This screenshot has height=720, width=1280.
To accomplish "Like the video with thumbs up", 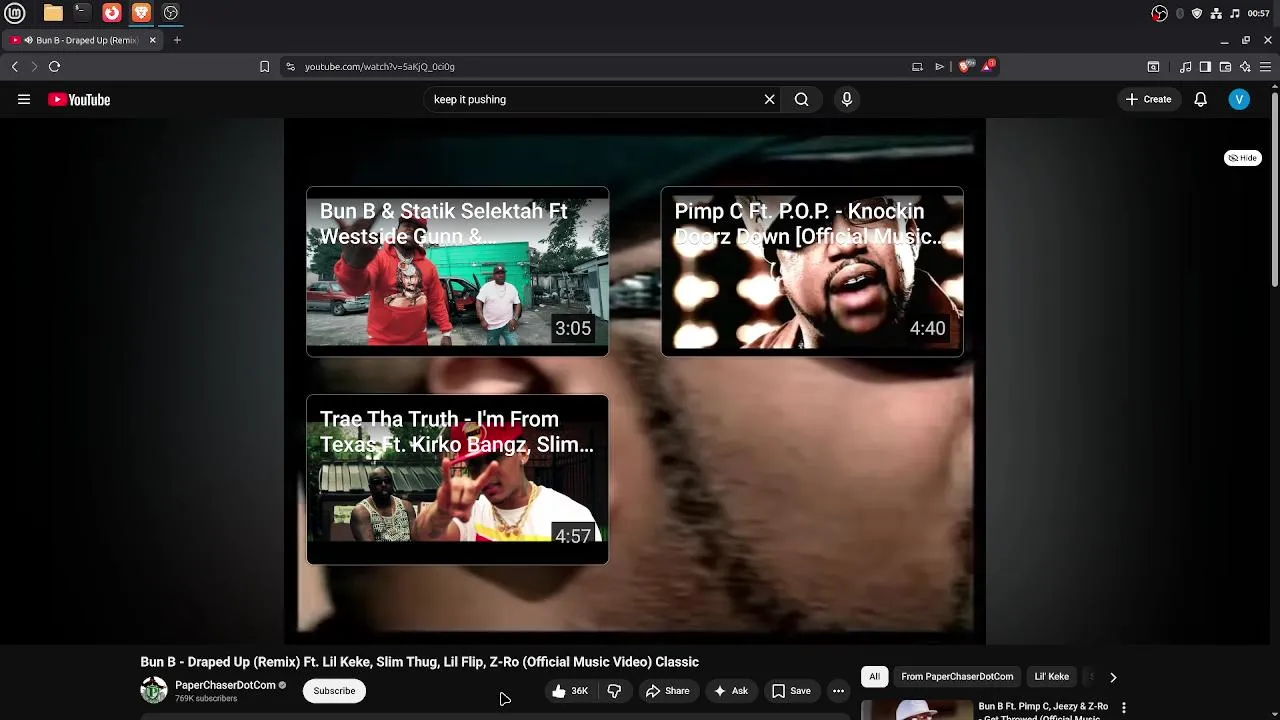I will click(569, 691).
